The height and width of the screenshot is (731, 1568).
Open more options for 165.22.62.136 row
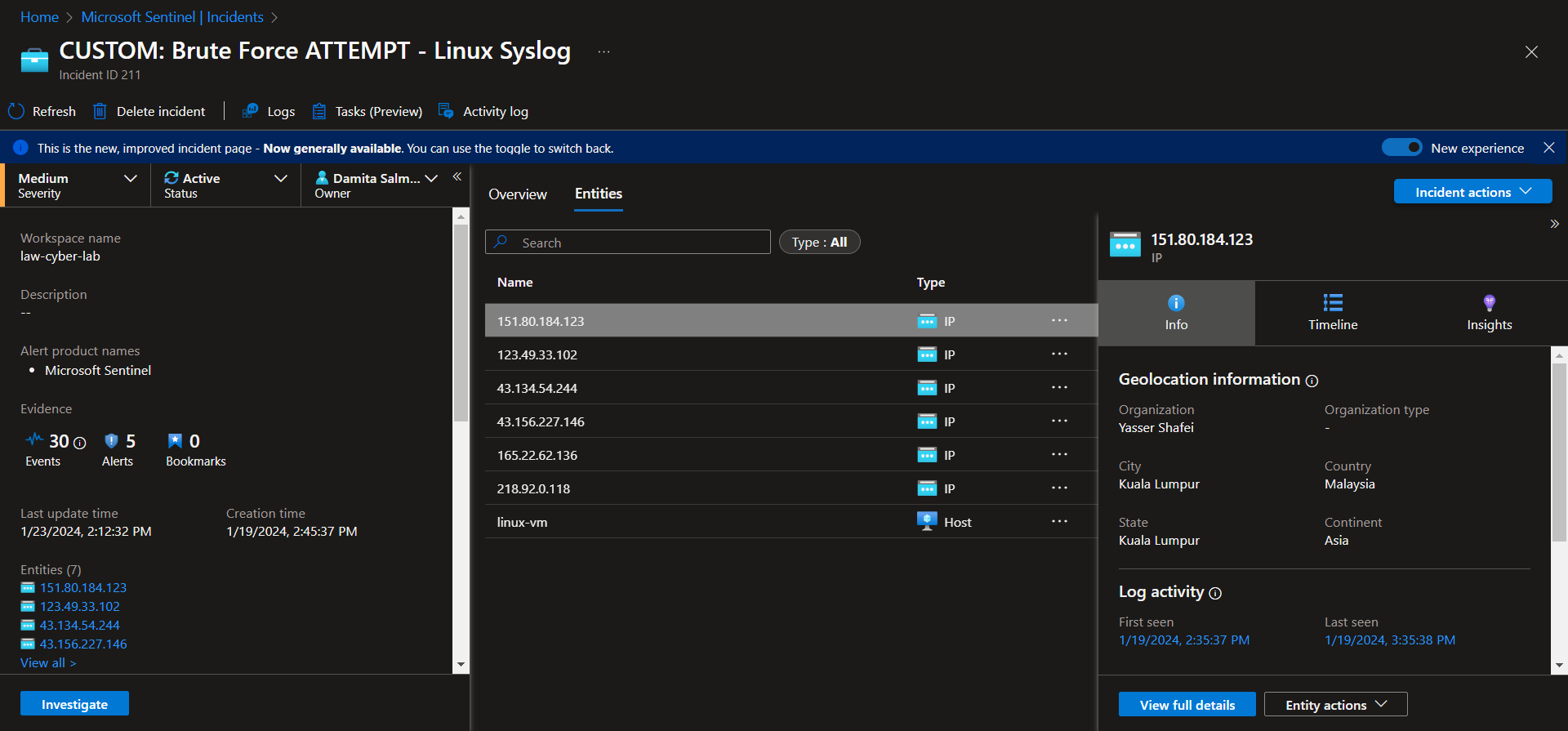point(1059,454)
